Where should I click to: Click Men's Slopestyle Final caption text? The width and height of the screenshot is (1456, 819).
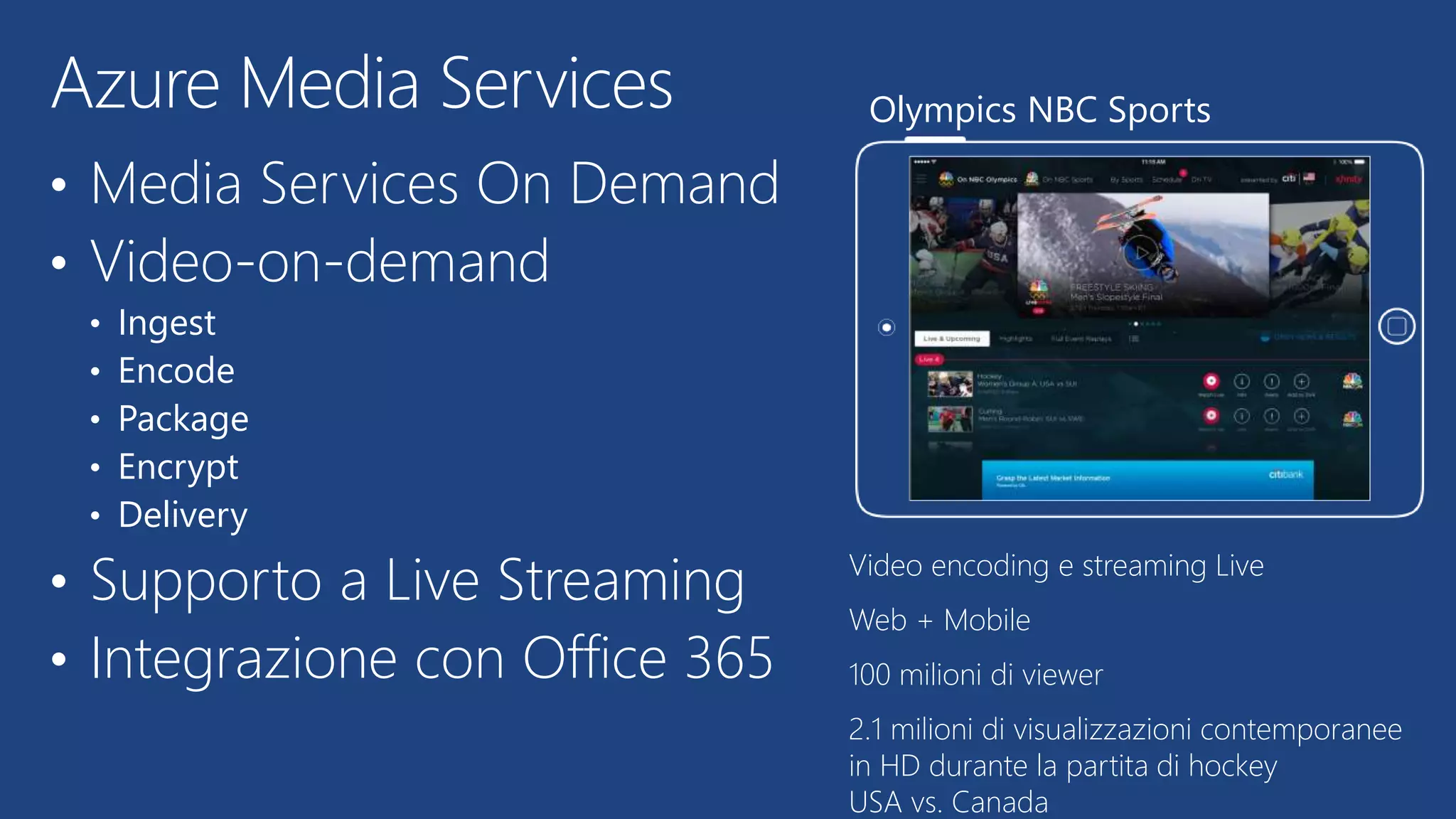pos(1116,297)
